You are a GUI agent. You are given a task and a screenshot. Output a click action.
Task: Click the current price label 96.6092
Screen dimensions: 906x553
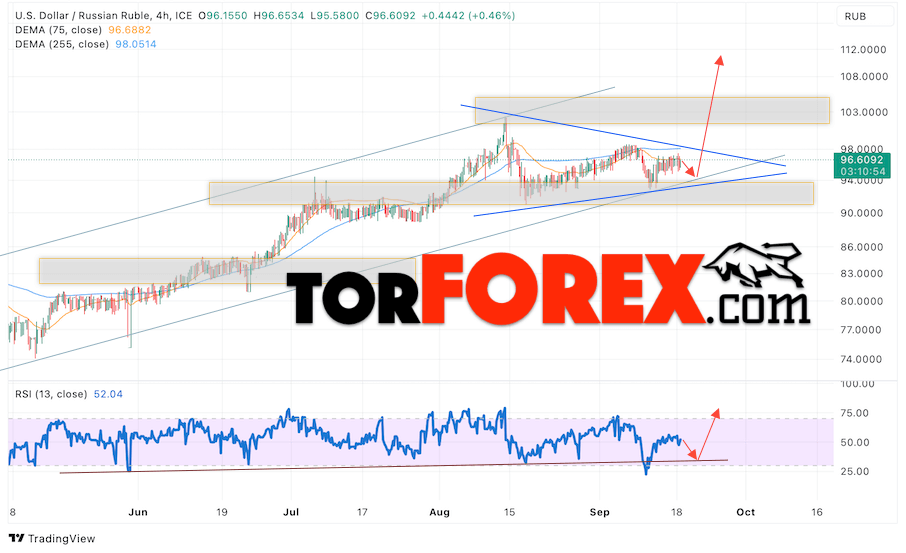click(x=861, y=160)
